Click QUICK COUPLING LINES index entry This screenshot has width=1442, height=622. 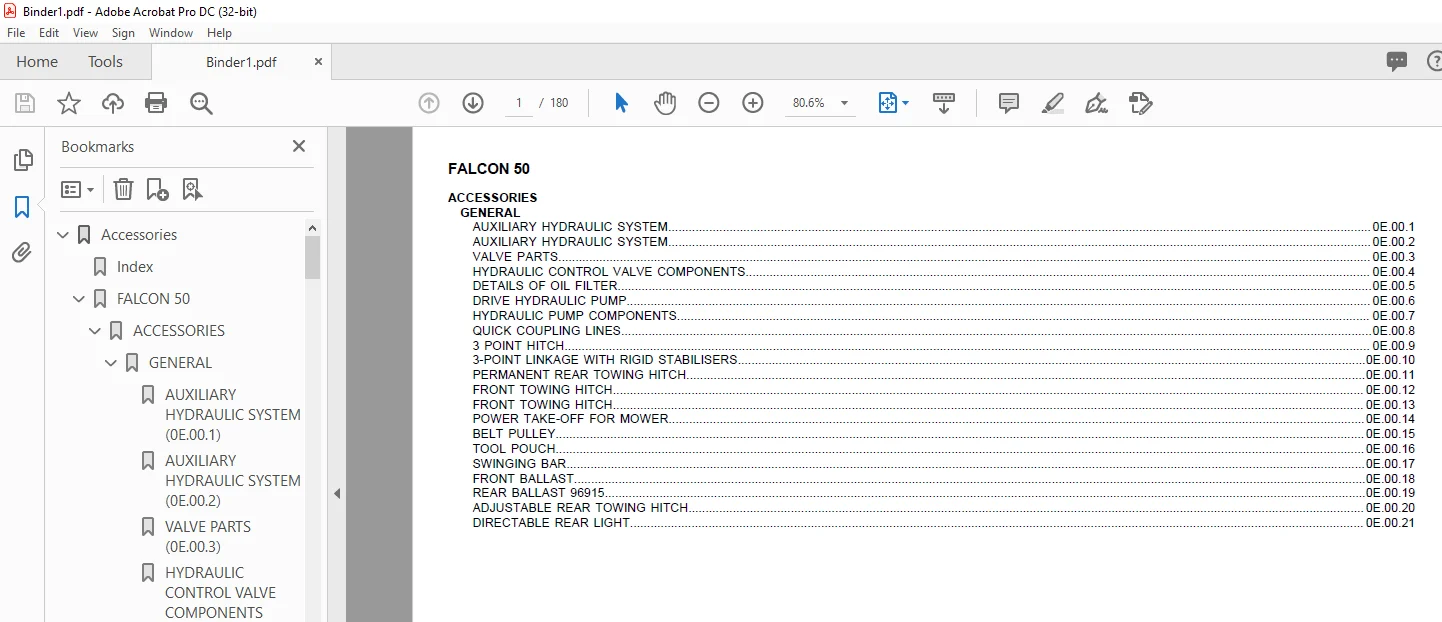click(546, 330)
